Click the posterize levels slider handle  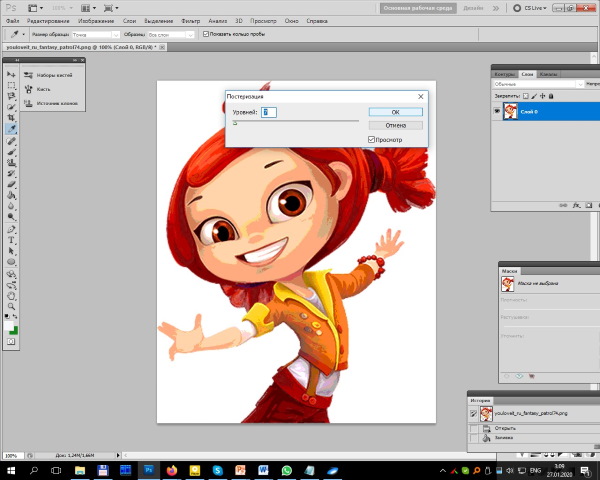click(235, 123)
